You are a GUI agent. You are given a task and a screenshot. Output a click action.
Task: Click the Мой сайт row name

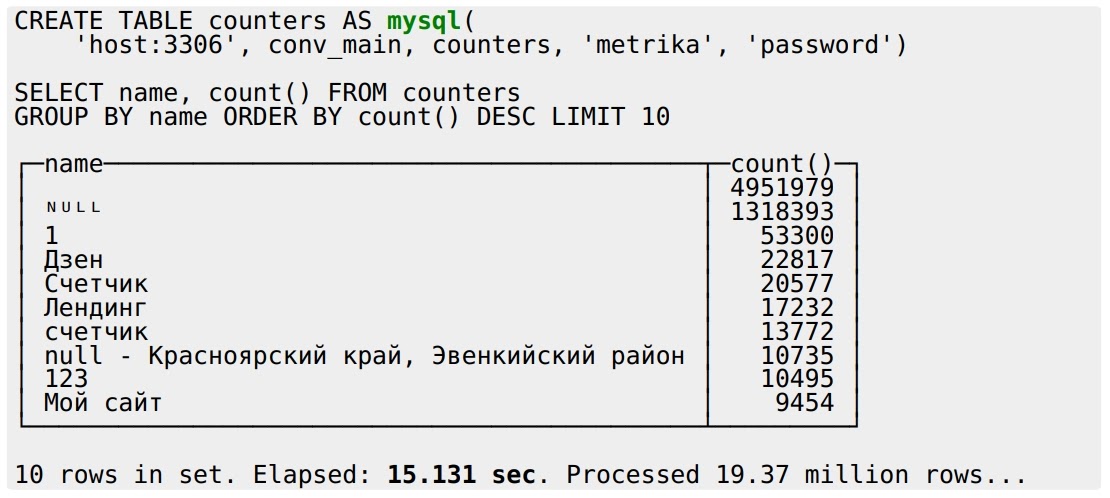point(102,403)
